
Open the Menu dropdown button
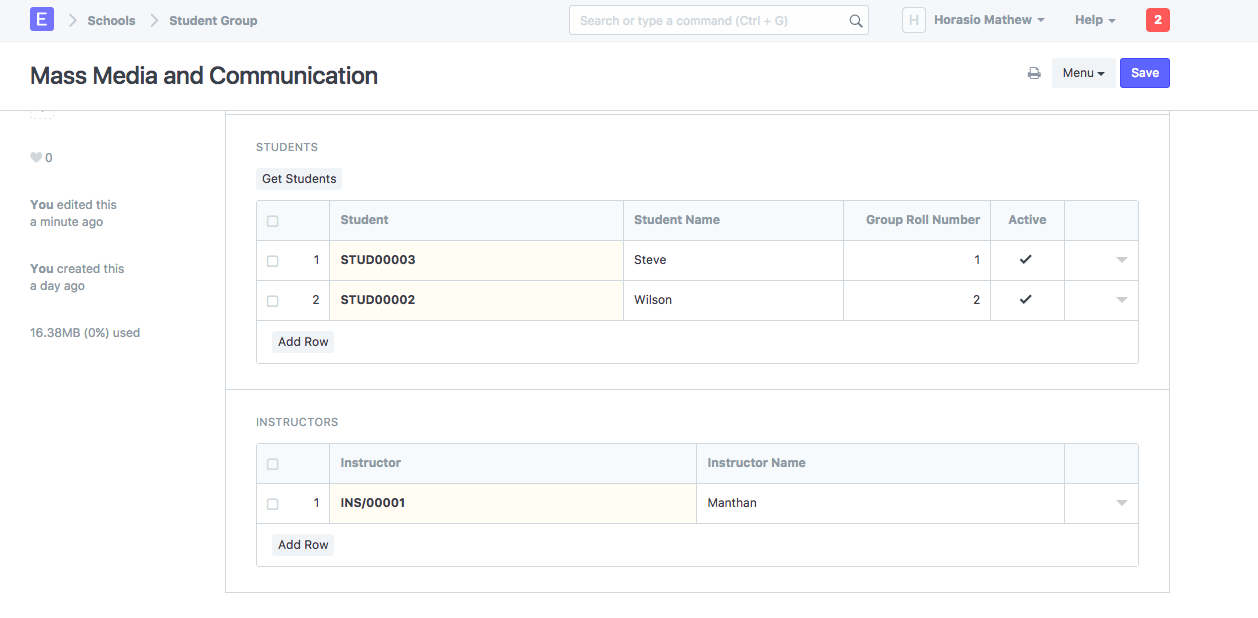(1083, 73)
